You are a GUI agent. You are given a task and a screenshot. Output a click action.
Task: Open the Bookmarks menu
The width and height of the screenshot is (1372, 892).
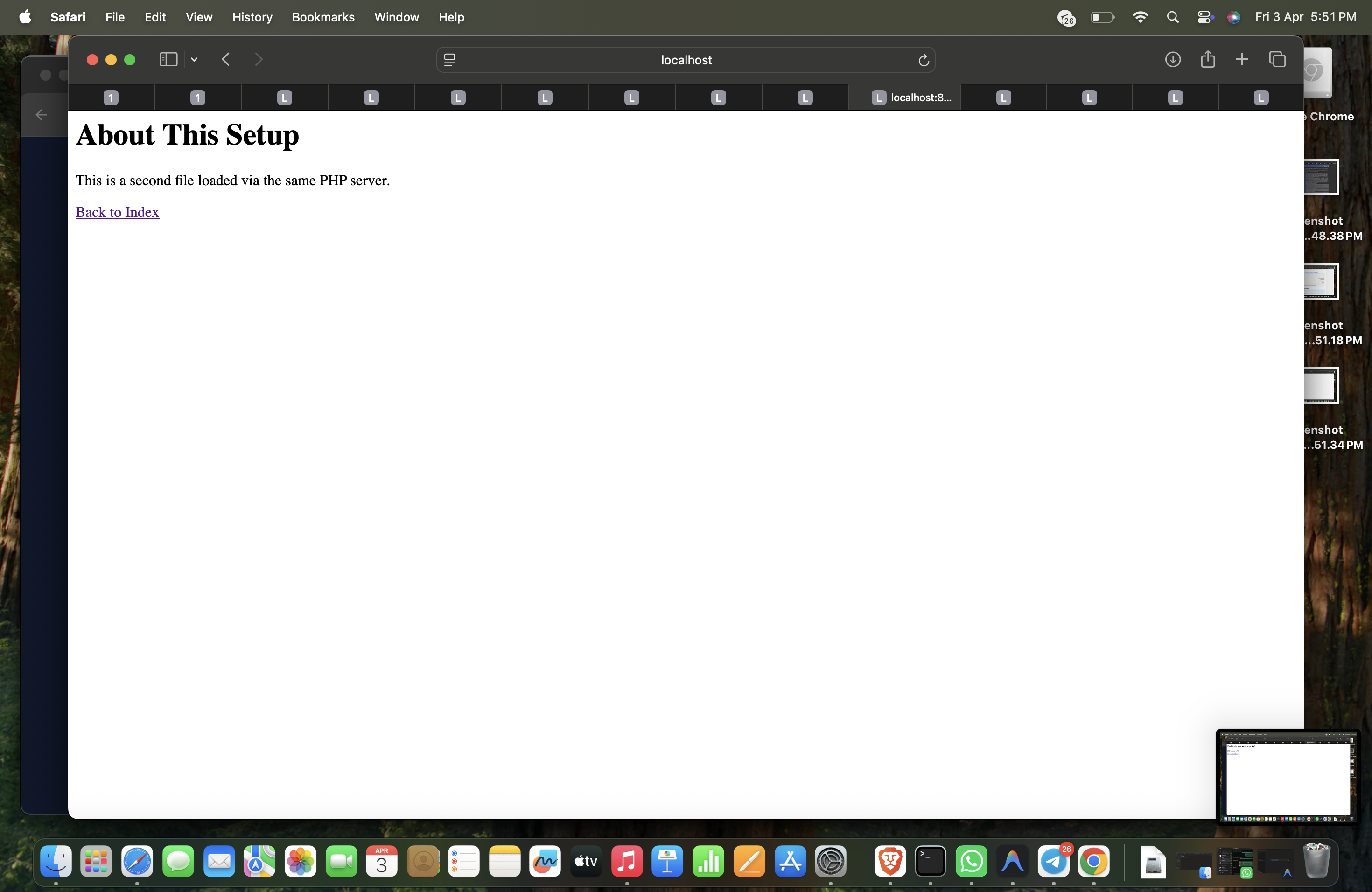pos(323,17)
